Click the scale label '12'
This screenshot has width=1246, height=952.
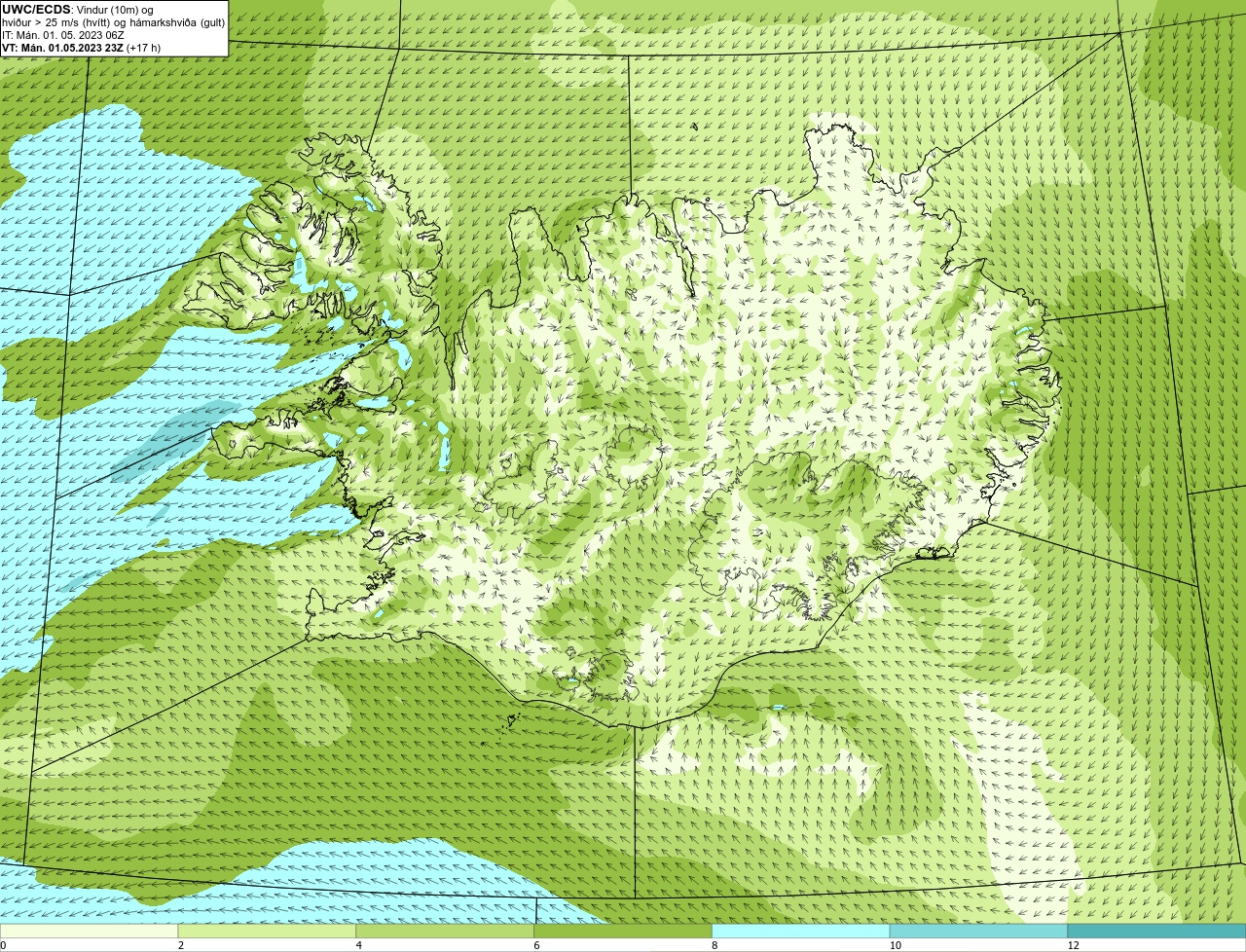tap(1074, 945)
